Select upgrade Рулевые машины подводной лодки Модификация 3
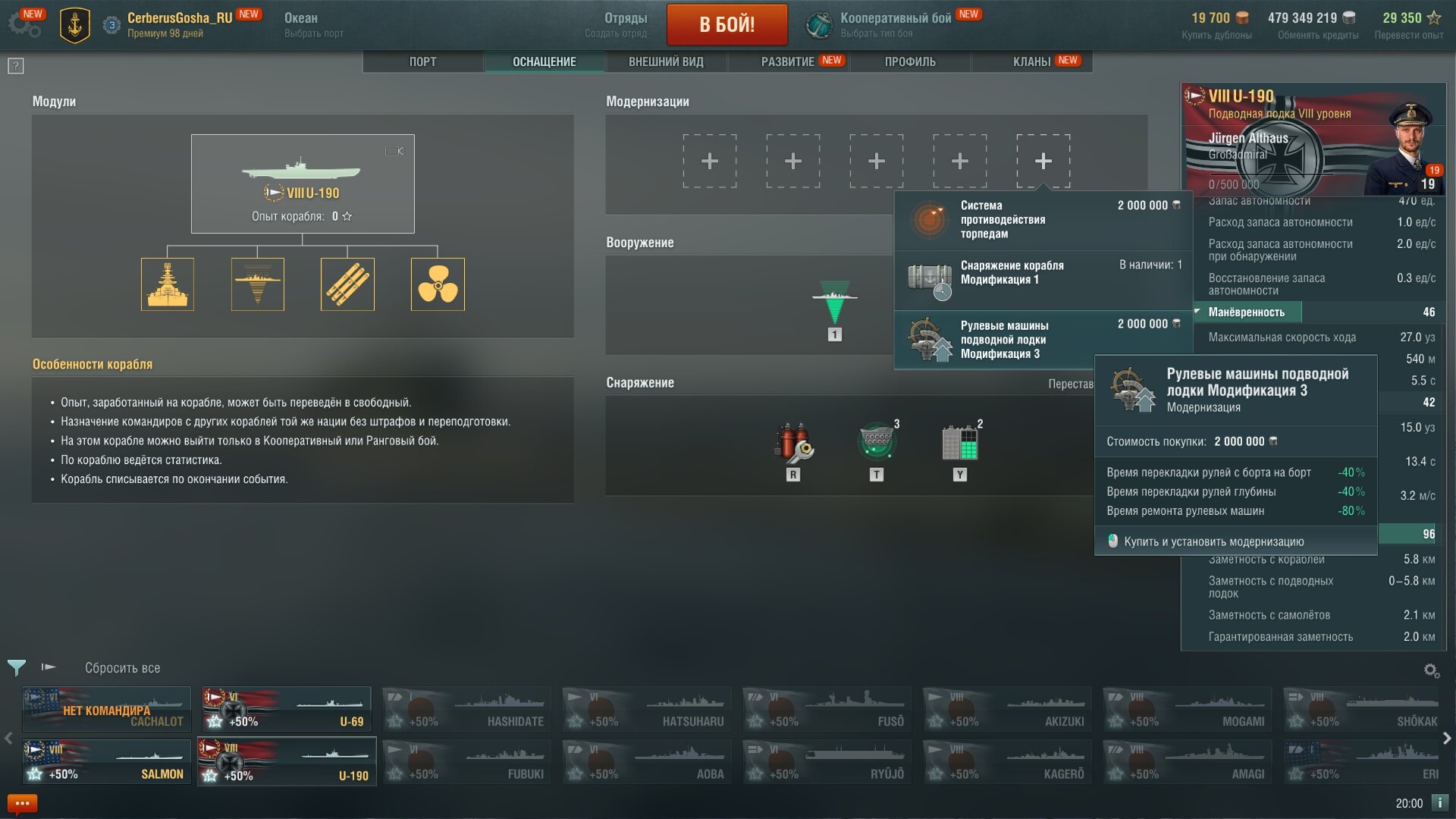The image size is (1456, 819). point(1043,340)
